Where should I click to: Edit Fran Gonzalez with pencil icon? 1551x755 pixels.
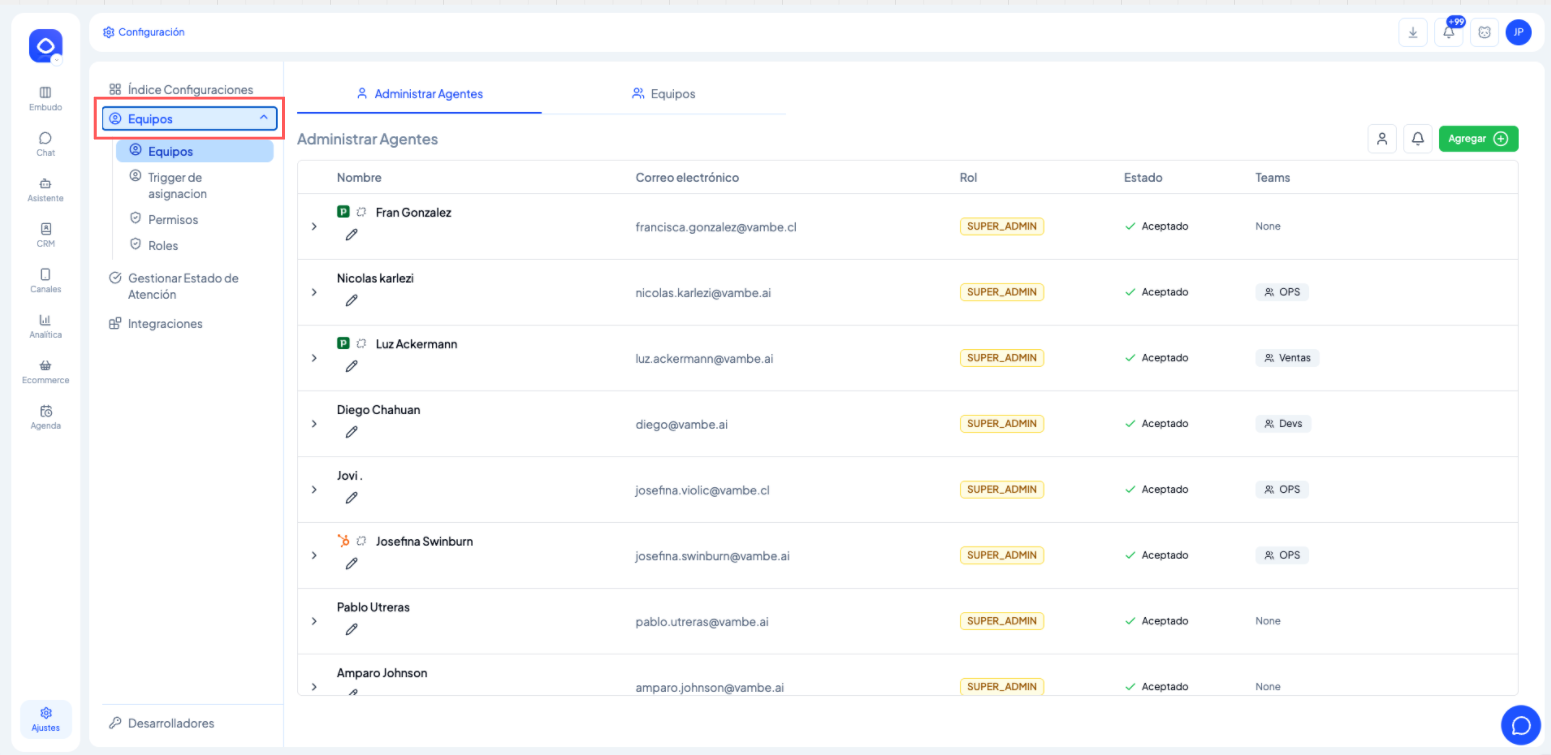pyautogui.click(x=351, y=235)
